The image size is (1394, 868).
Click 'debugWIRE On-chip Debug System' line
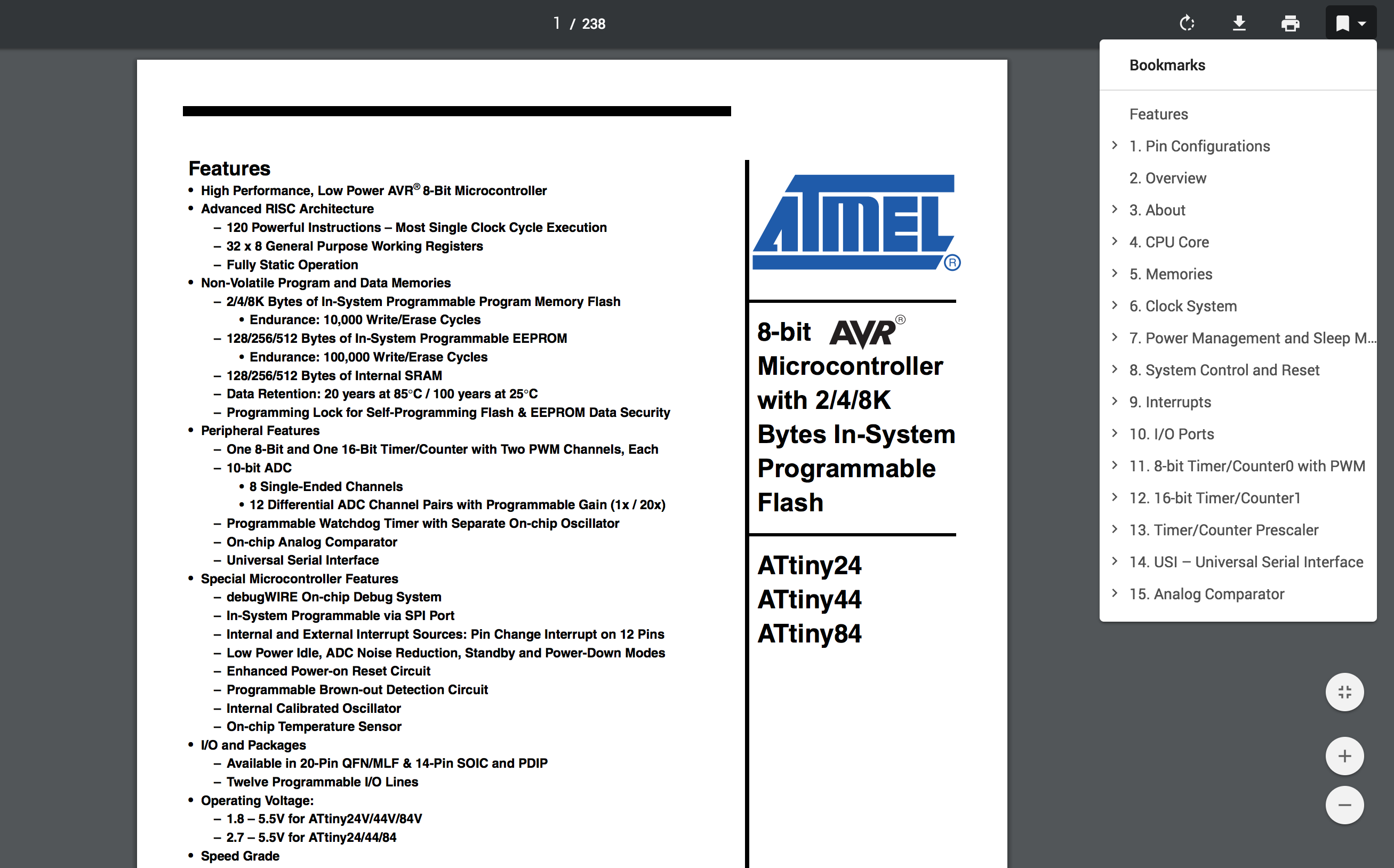334,597
